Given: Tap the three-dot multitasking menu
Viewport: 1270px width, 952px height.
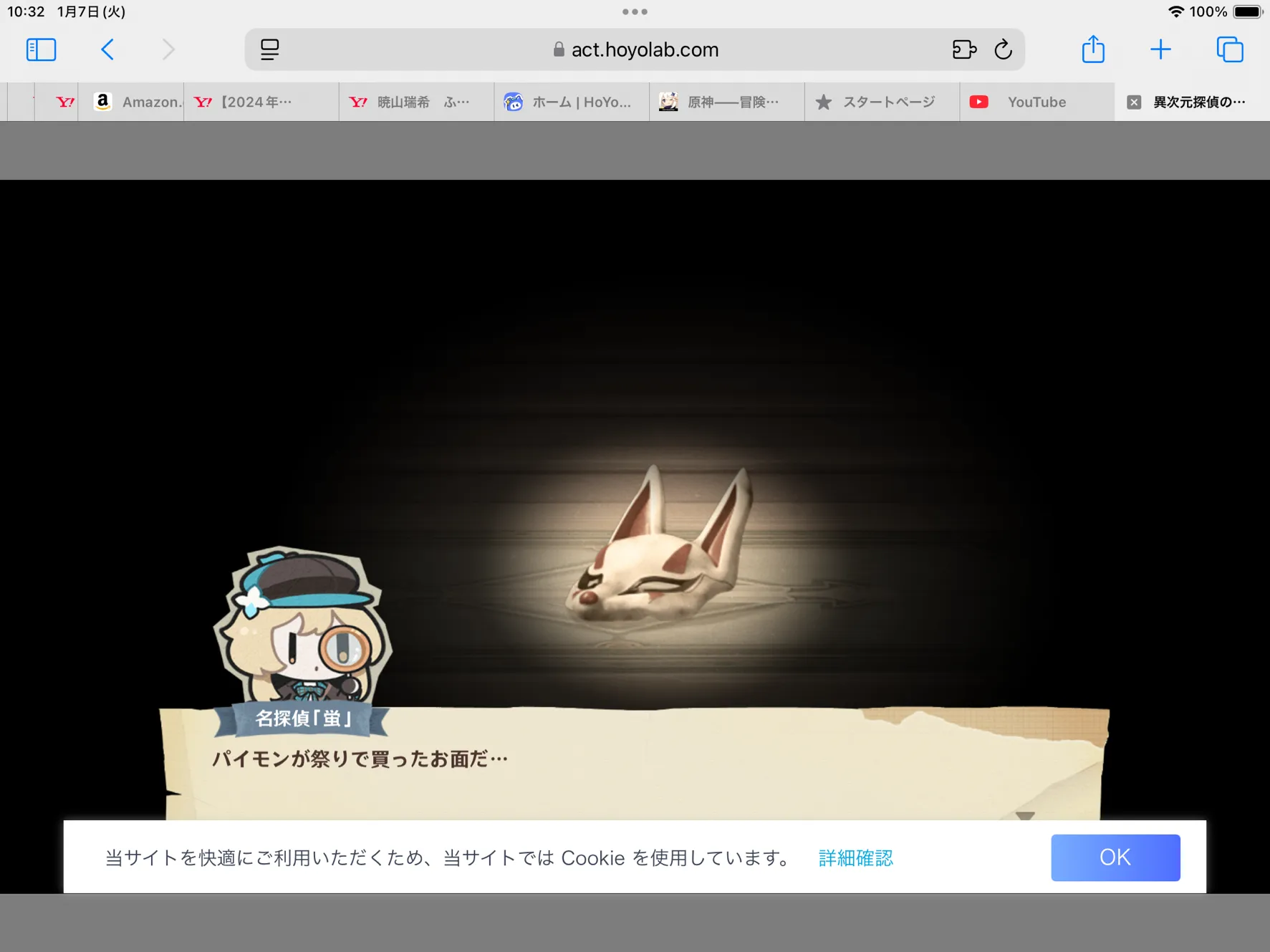Looking at the screenshot, I should coord(635,11).
